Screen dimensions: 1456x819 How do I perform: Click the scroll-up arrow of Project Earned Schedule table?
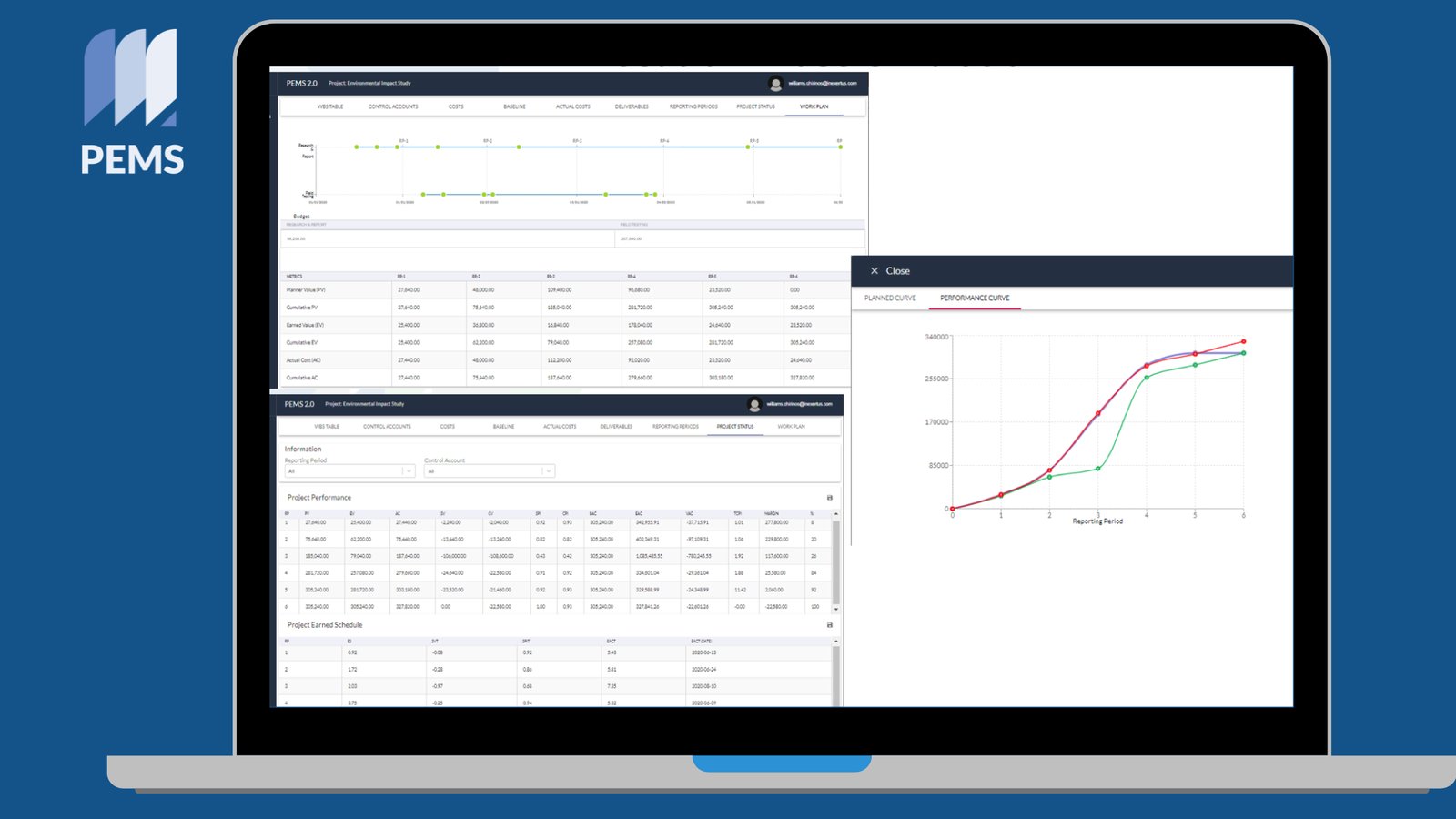click(x=836, y=642)
